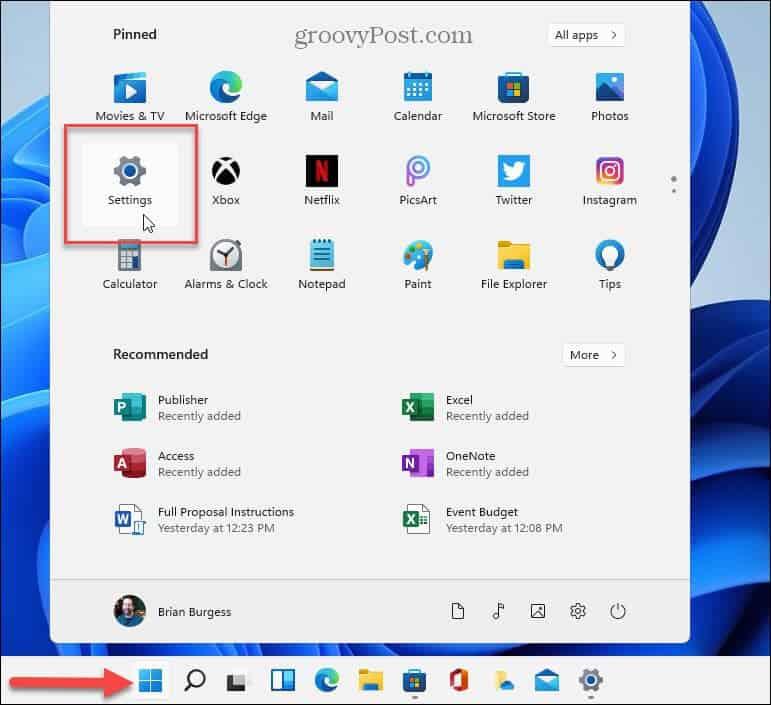Open the Paint app
This screenshot has height=705, width=771.
point(418,266)
